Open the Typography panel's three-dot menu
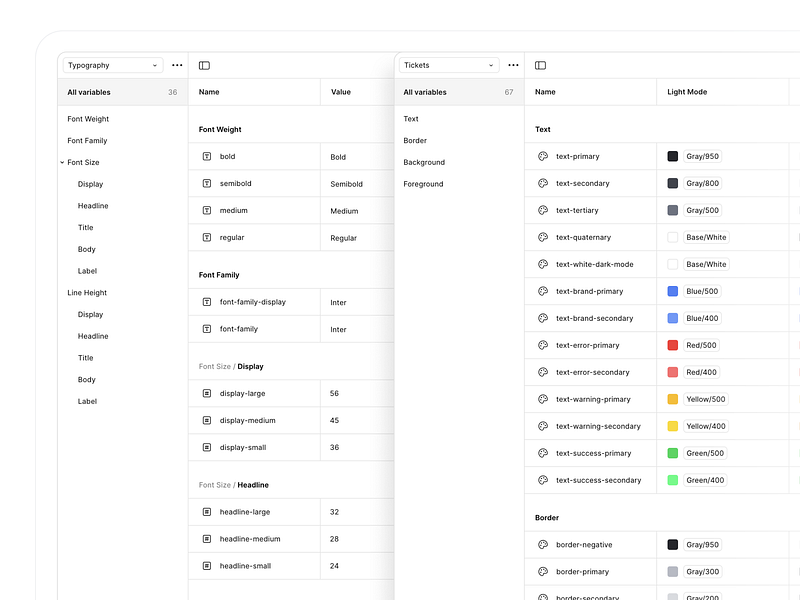This screenshot has width=800, height=600. pyautogui.click(x=177, y=65)
